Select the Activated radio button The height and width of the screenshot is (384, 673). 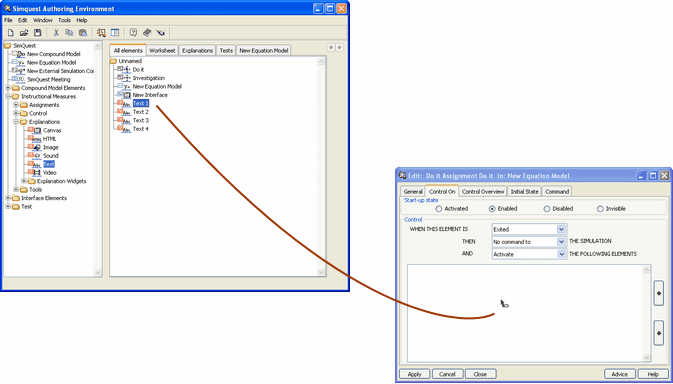[438, 209]
